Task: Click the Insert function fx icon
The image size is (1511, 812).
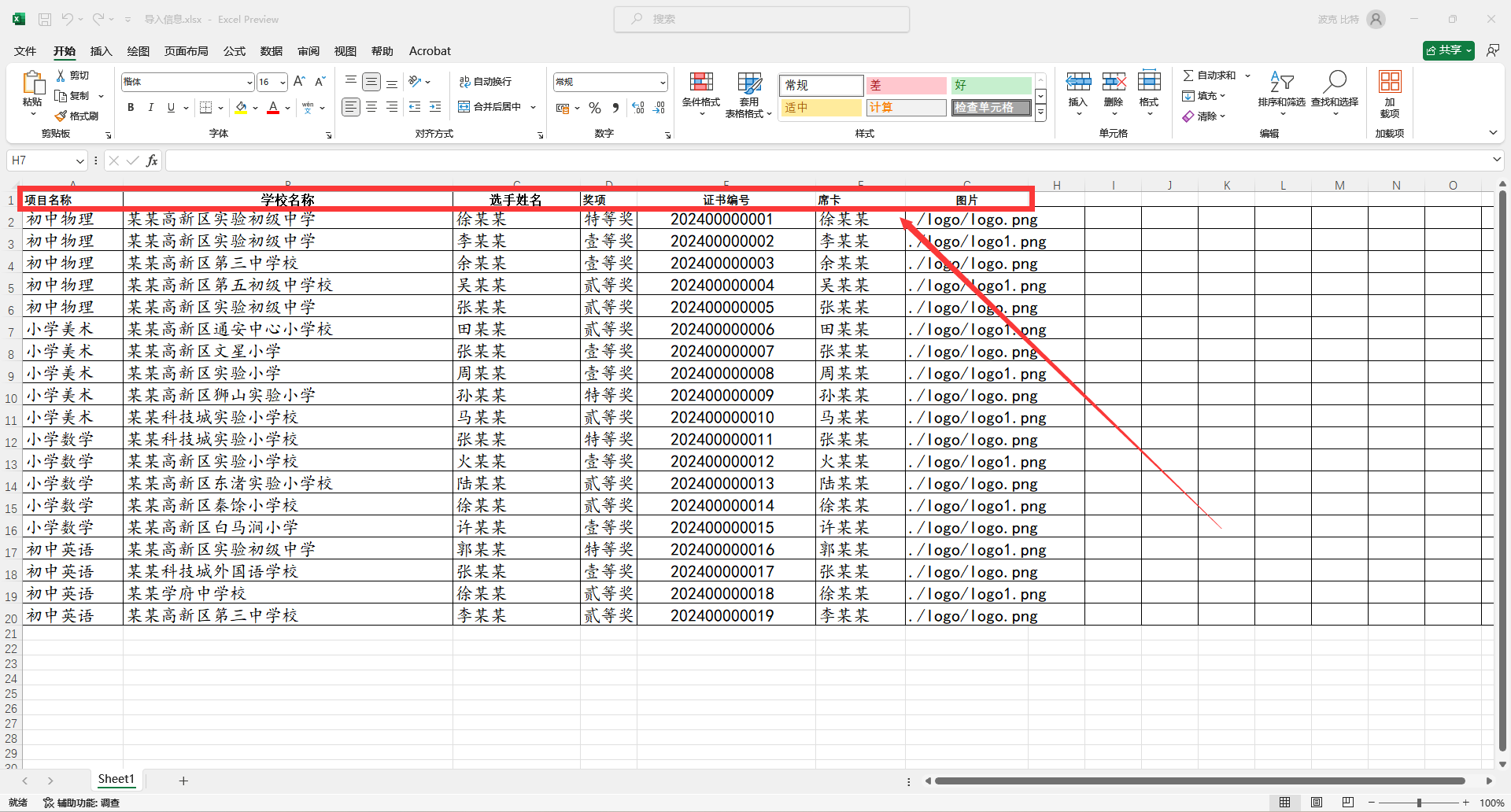Action: click(x=152, y=161)
